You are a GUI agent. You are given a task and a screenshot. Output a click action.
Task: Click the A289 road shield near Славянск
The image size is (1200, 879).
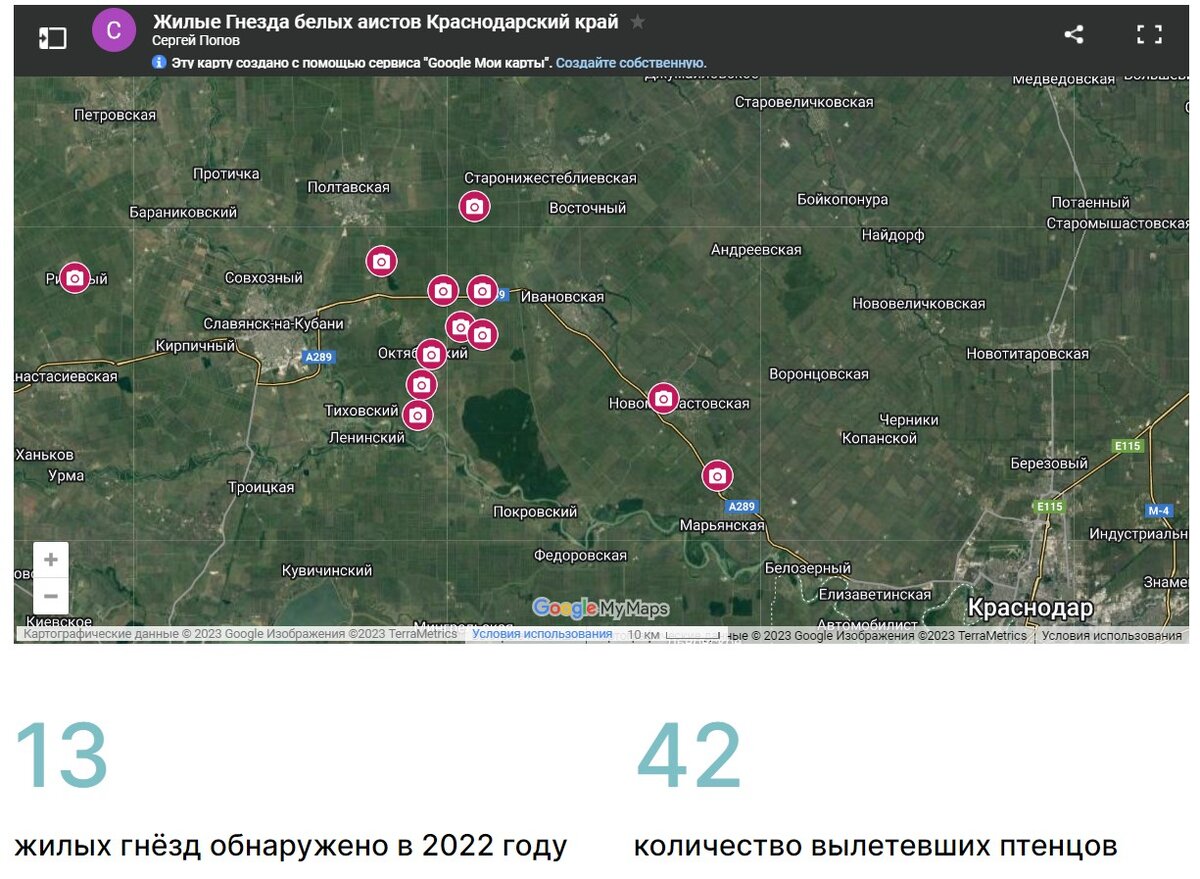319,357
